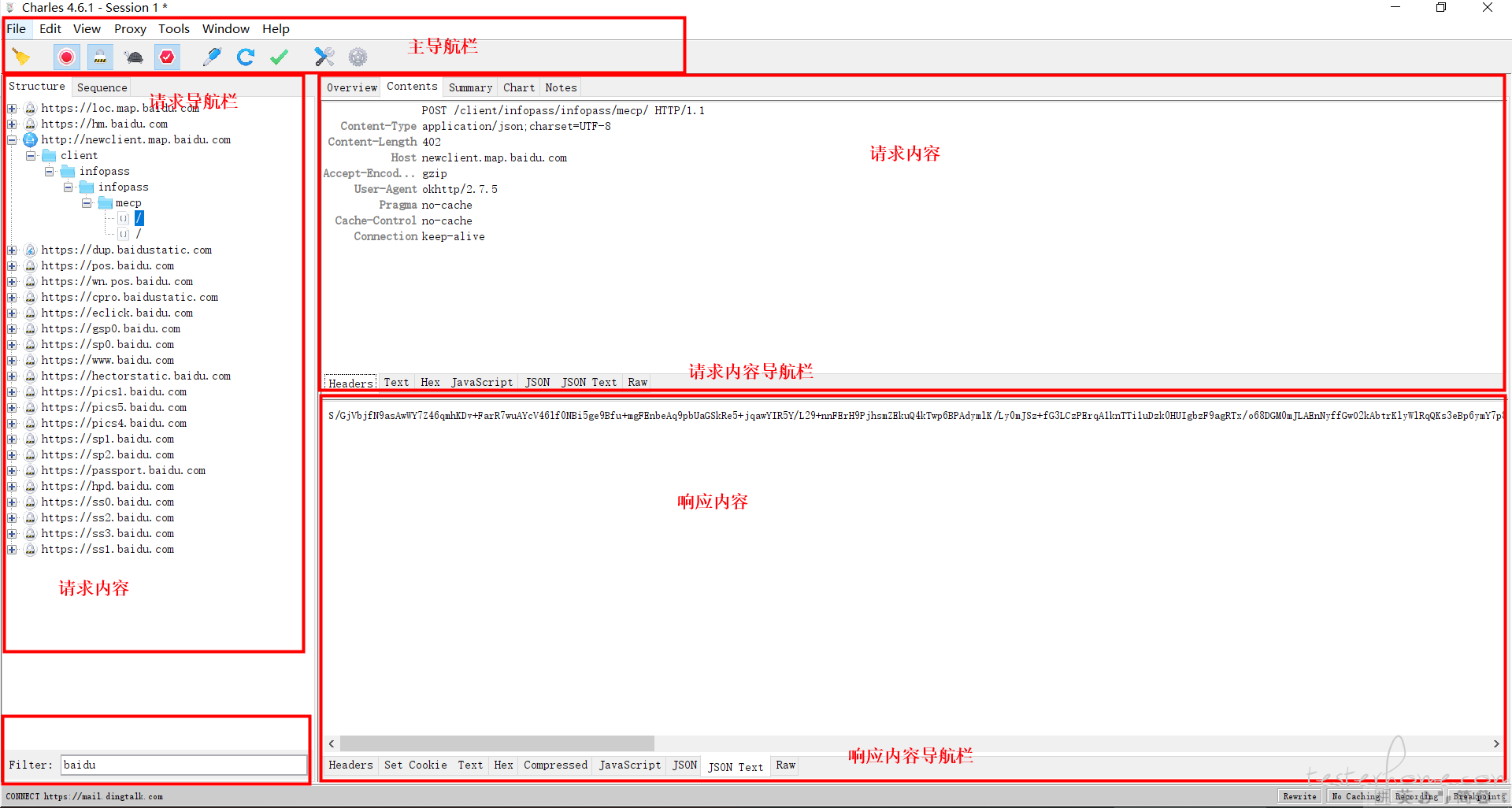Expand https://pos.baidu.com node

(12, 265)
